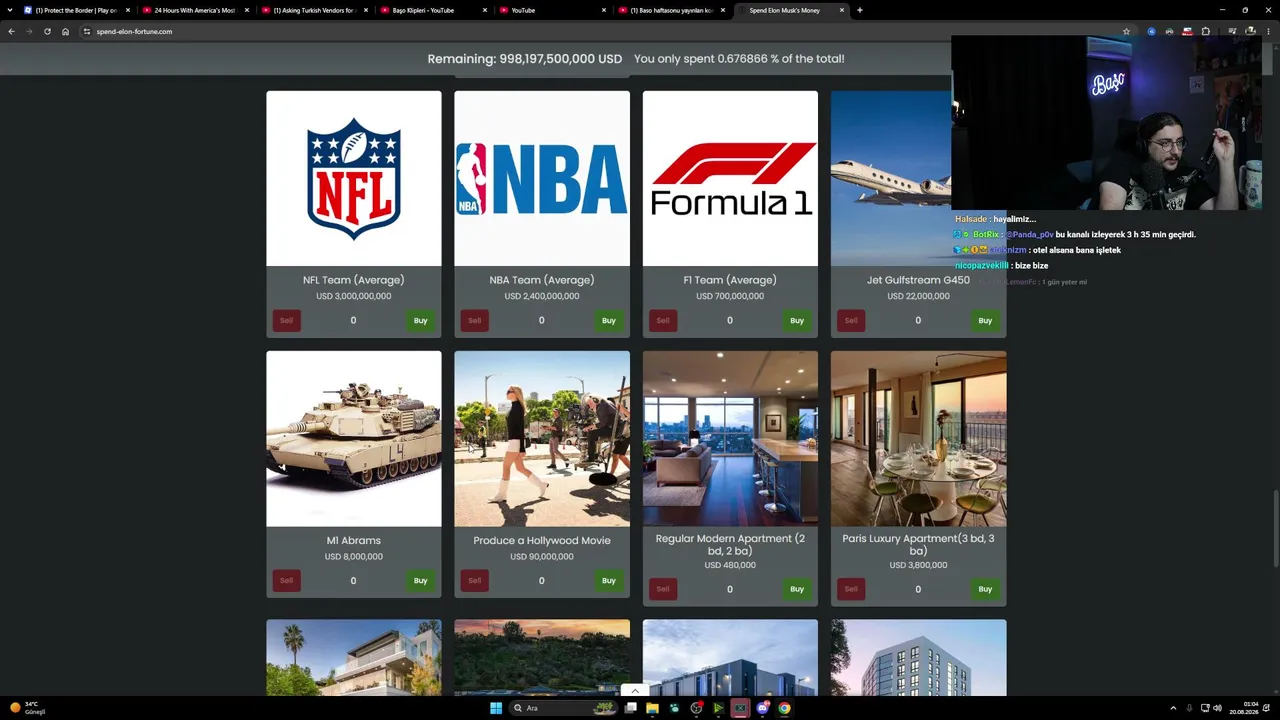The width and height of the screenshot is (1280, 720).
Task: Click the Hollywood Movie quantity field
Action: pyautogui.click(x=542, y=581)
